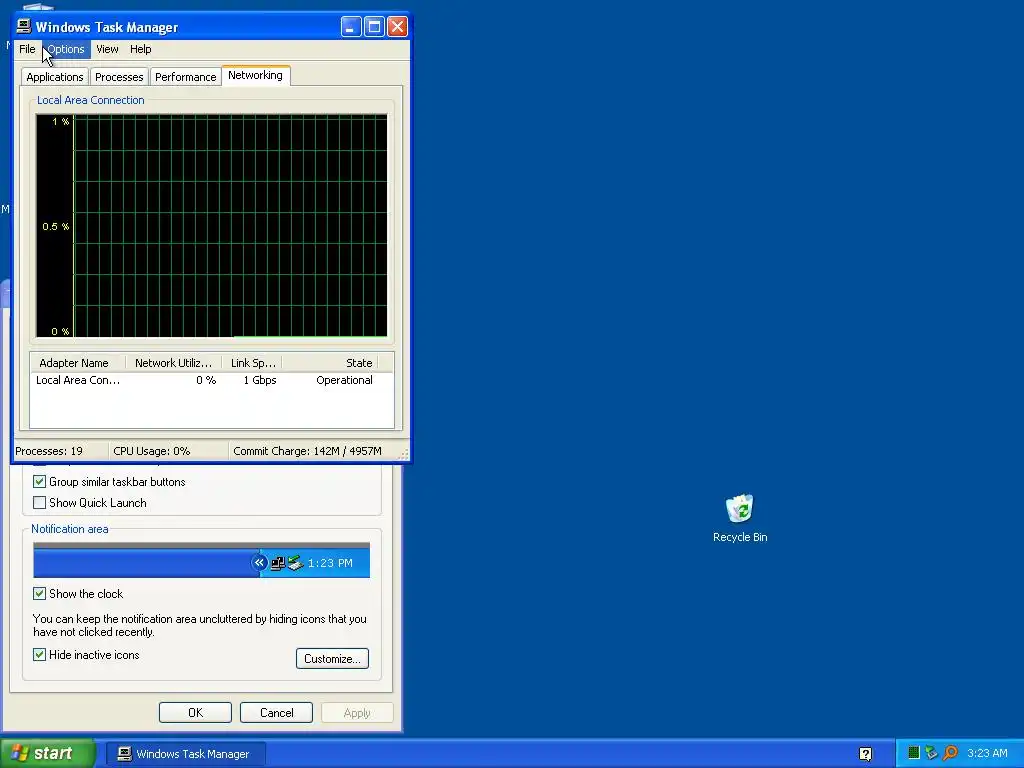Switch to the Performance tab
This screenshot has width=1024, height=768.
coord(185,77)
